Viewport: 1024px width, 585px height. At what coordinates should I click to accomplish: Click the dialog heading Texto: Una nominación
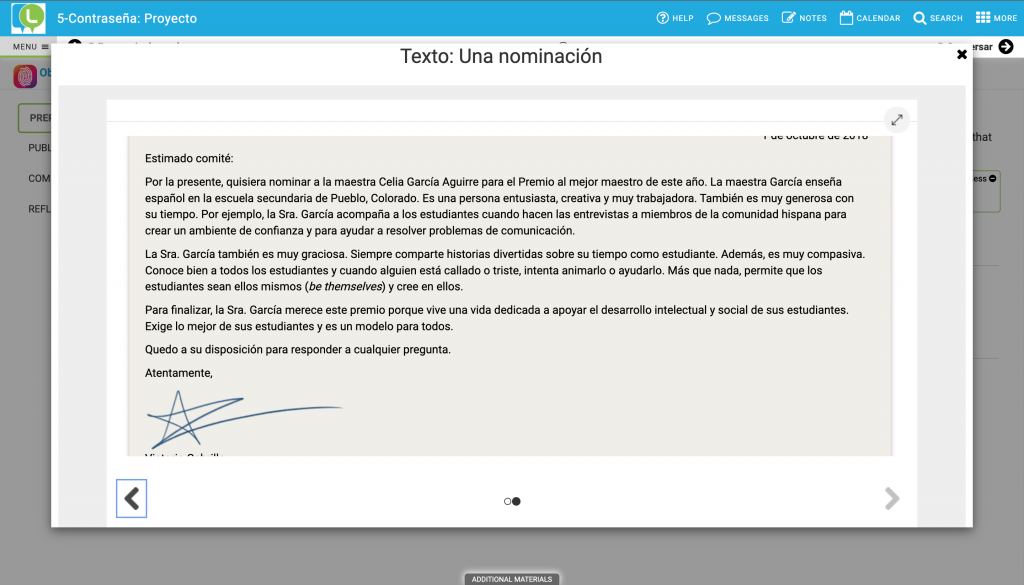click(x=501, y=56)
